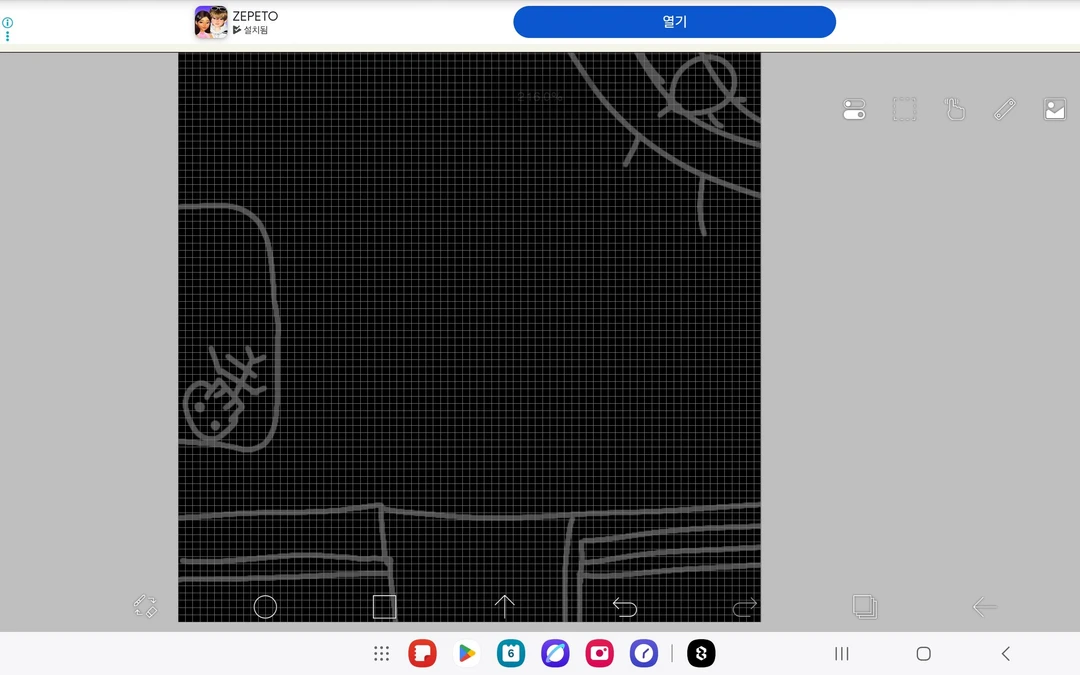Viewport: 1080px width, 675px height.
Task: Tap the upward arrow icon
Action: pos(505,606)
